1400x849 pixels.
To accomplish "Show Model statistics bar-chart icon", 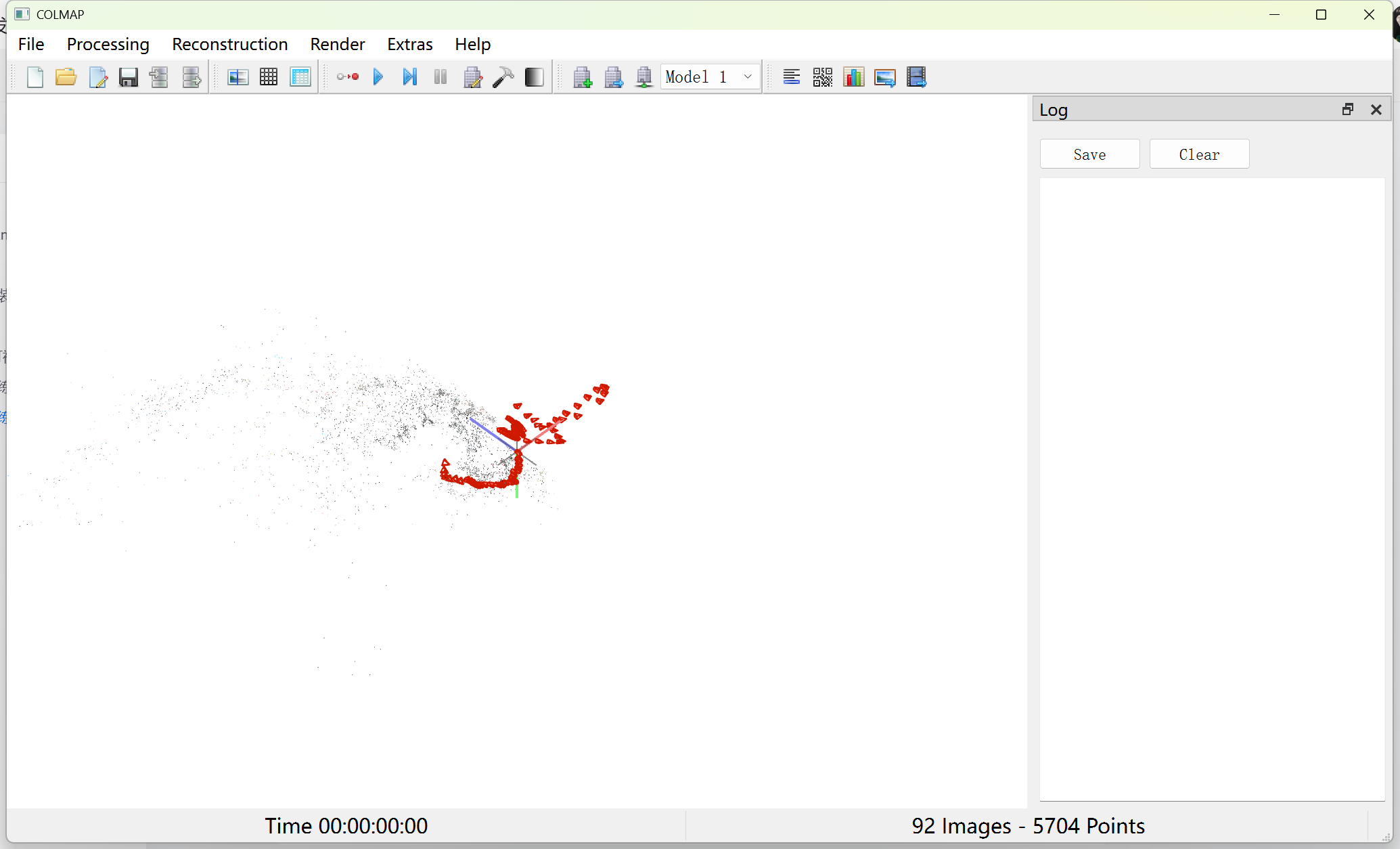I will click(854, 77).
